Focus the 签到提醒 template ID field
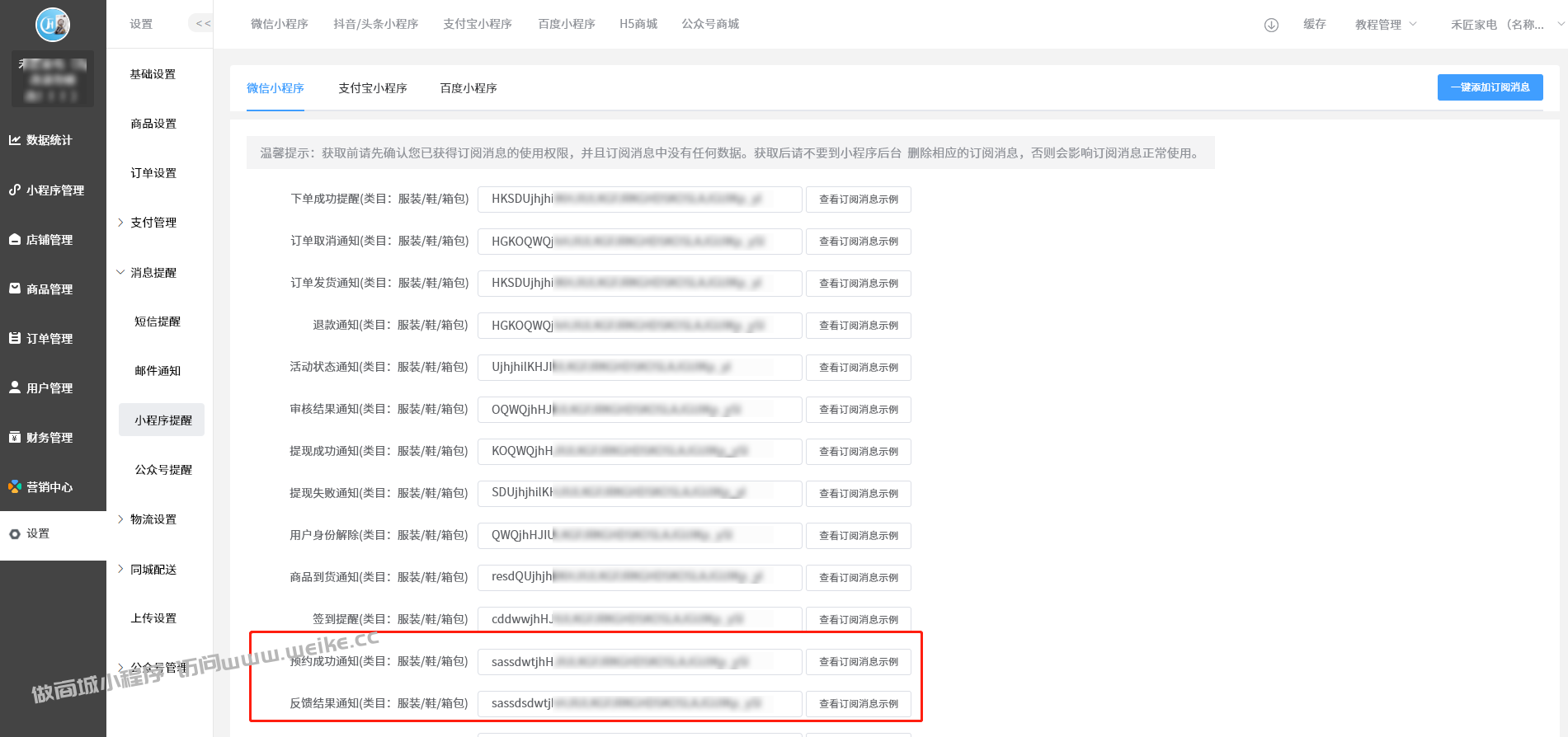Viewport: 1568px width, 737px height. pyautogui.click(x=639, y=620)
